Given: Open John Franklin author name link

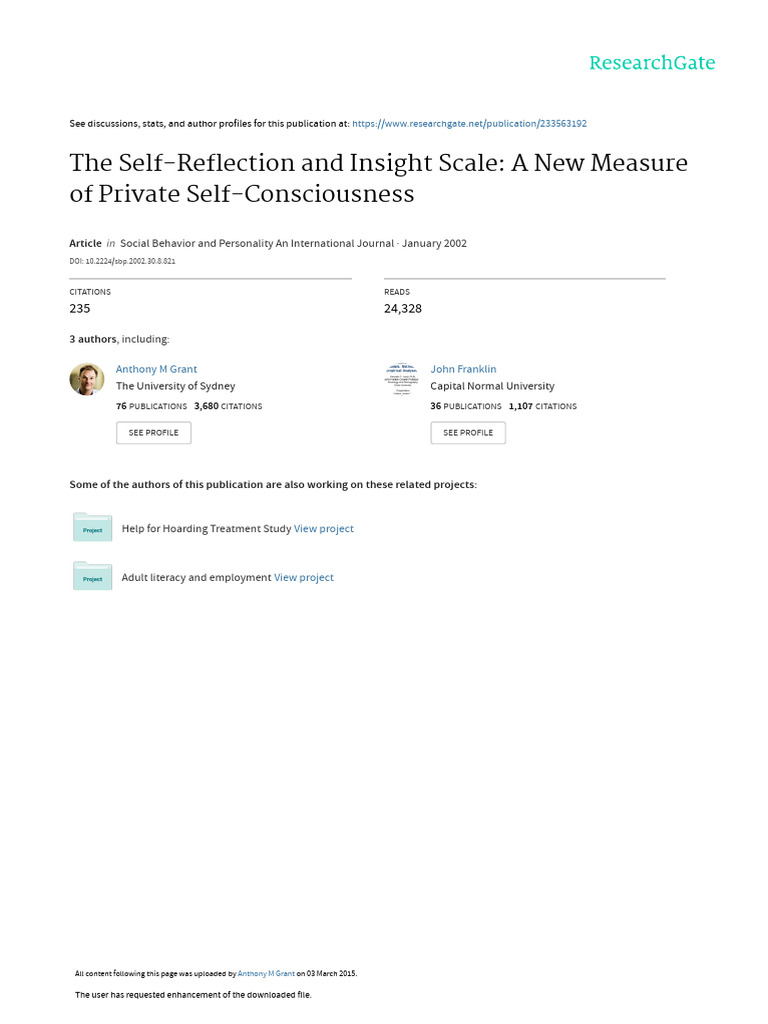Looking at the screenshot, I should pyautogui.click(x=463, y=369).
